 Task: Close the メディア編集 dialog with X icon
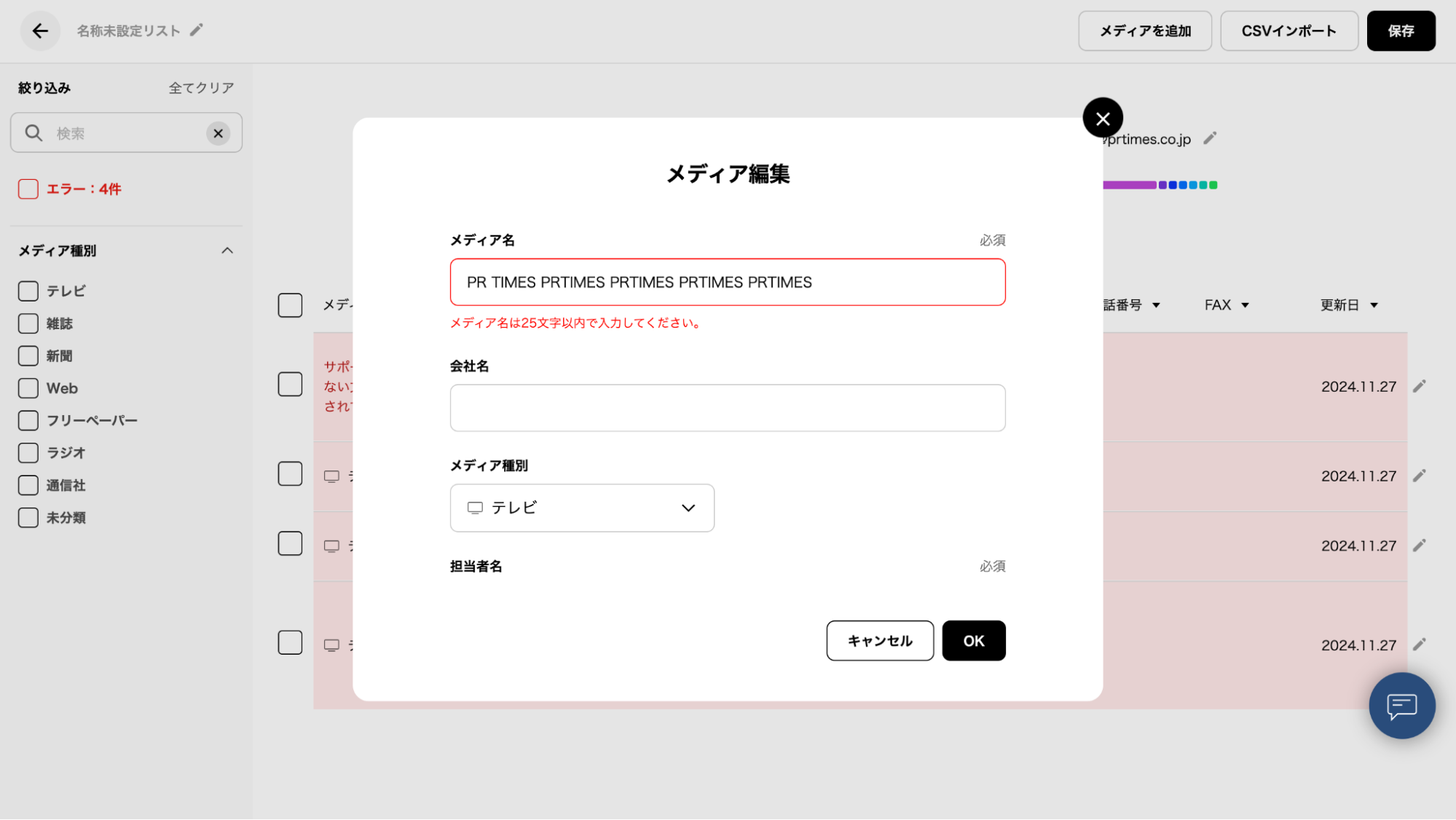pos(1102,118)
